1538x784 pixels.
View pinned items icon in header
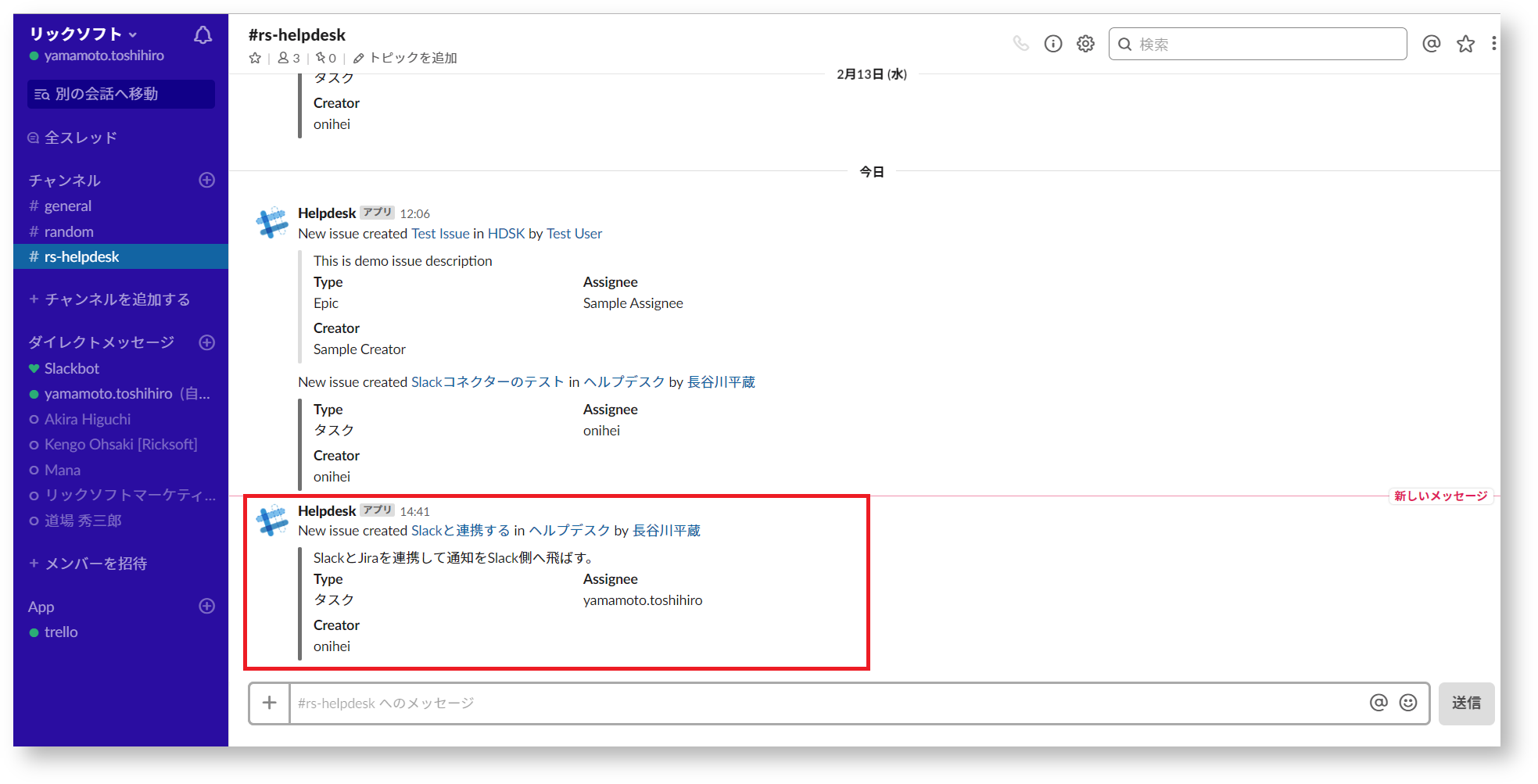pos(326,58)
